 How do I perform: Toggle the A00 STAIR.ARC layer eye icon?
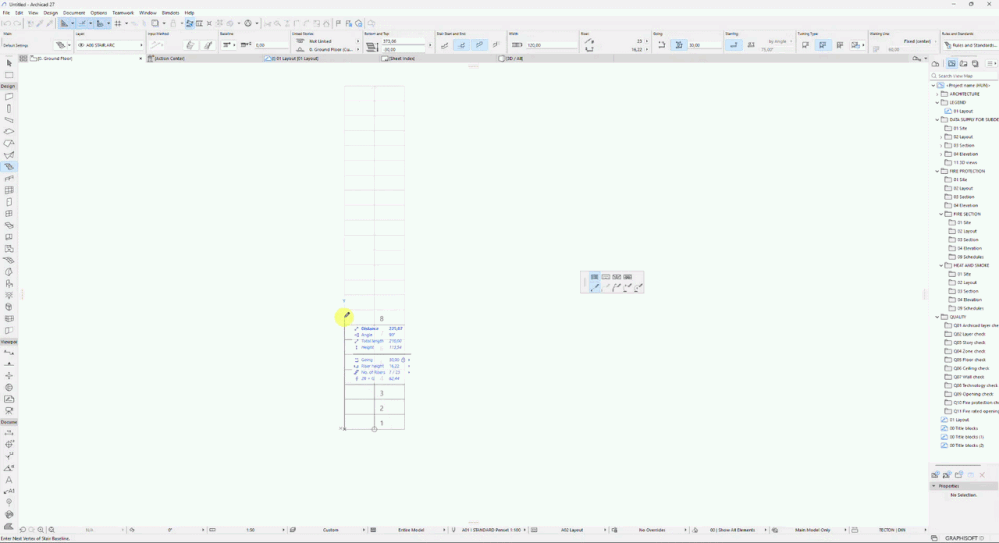(x=82, y=45)
